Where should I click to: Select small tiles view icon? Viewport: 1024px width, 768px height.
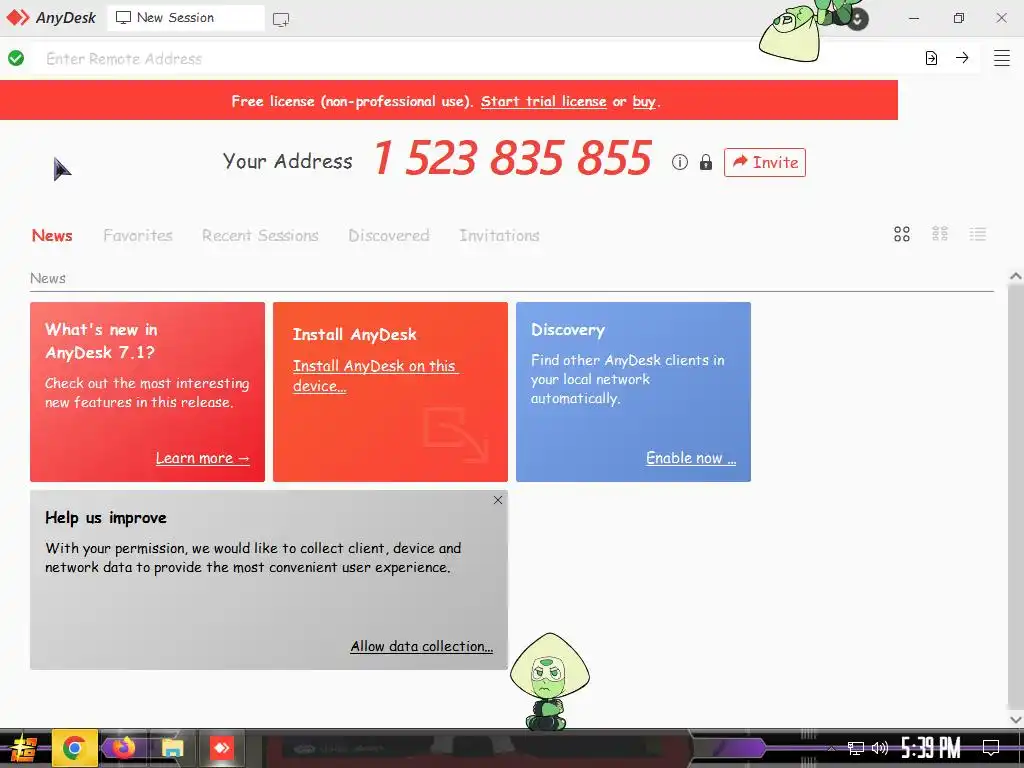pos(940,234)
